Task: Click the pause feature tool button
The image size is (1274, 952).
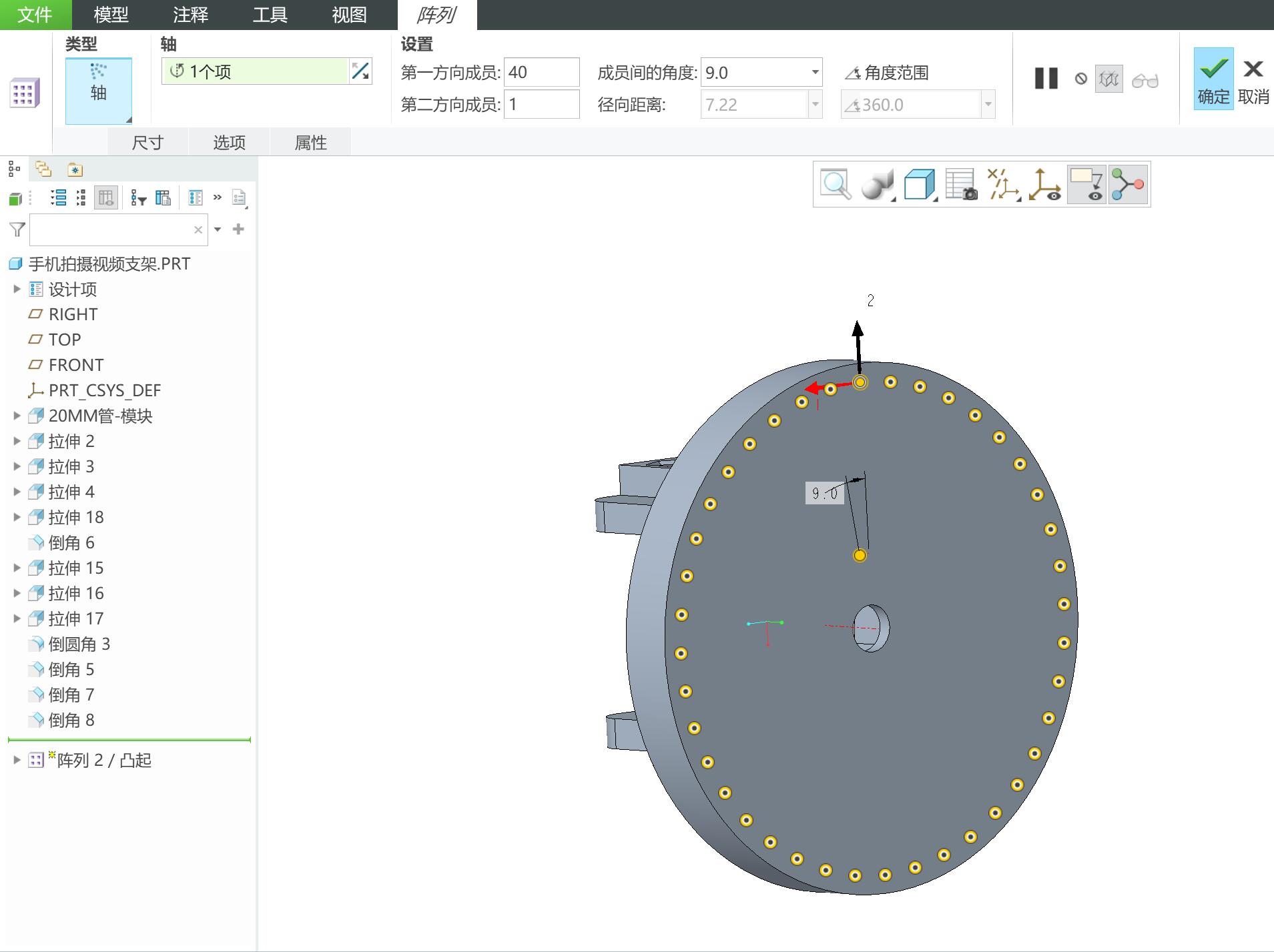Action: [1046, 79]
